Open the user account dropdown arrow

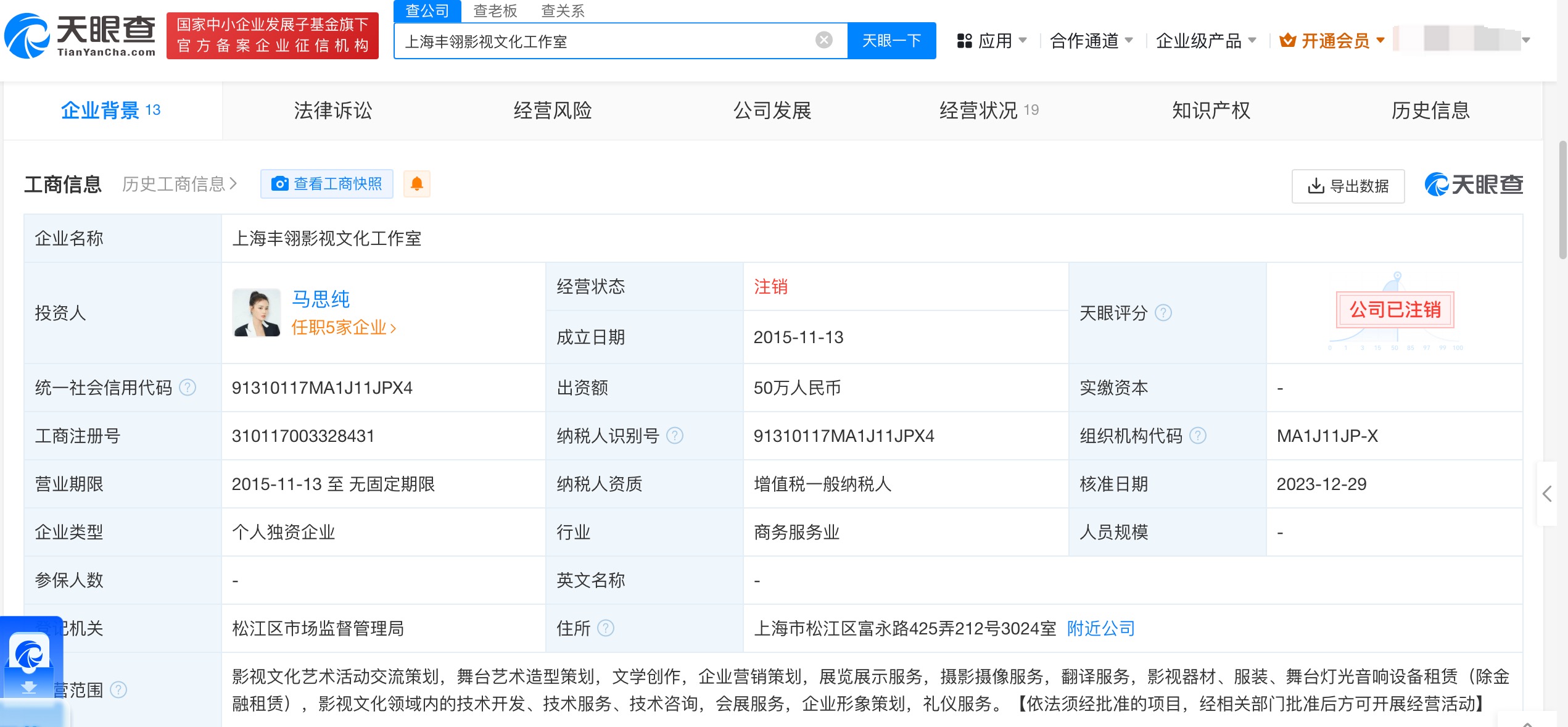click(1526, 40)
